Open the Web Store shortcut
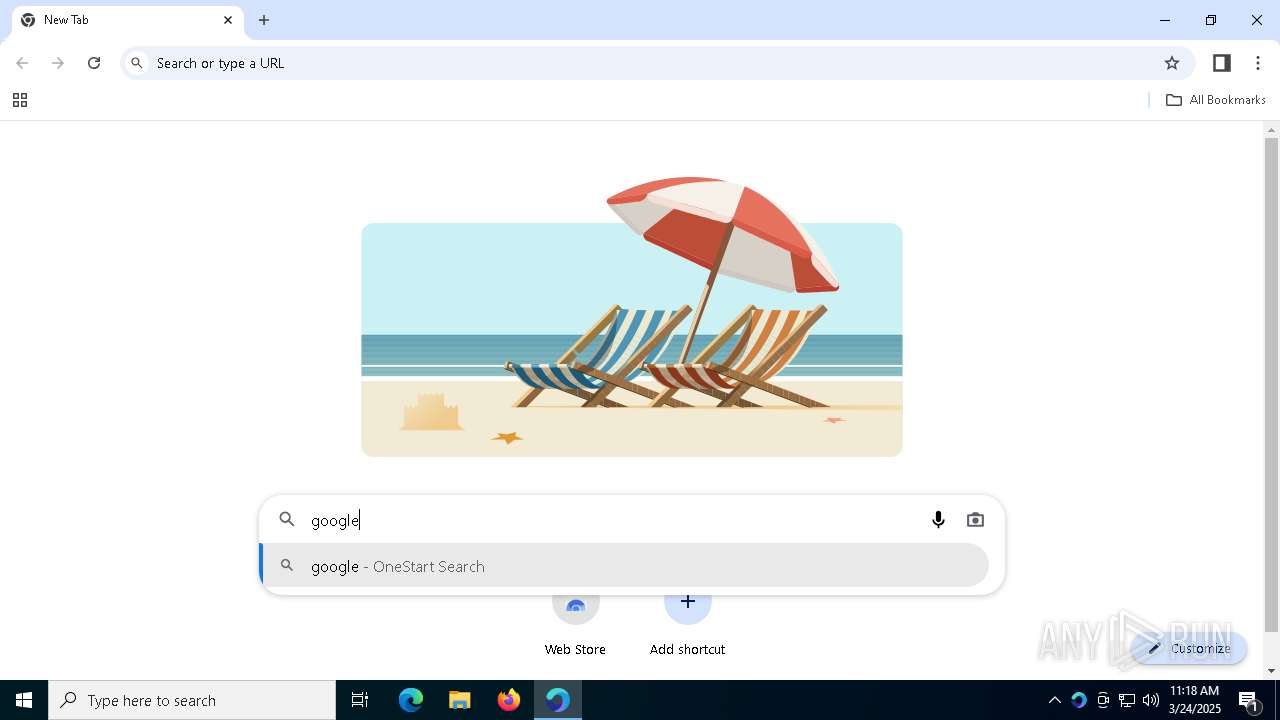 (x=575, y=626)
